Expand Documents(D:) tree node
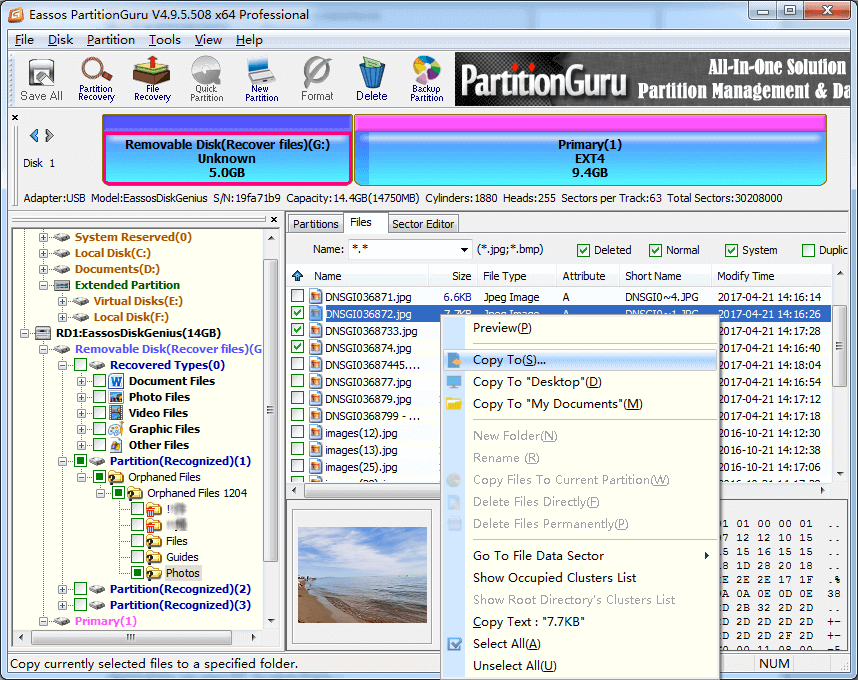The image size is (858, 680). pos(43,269)
